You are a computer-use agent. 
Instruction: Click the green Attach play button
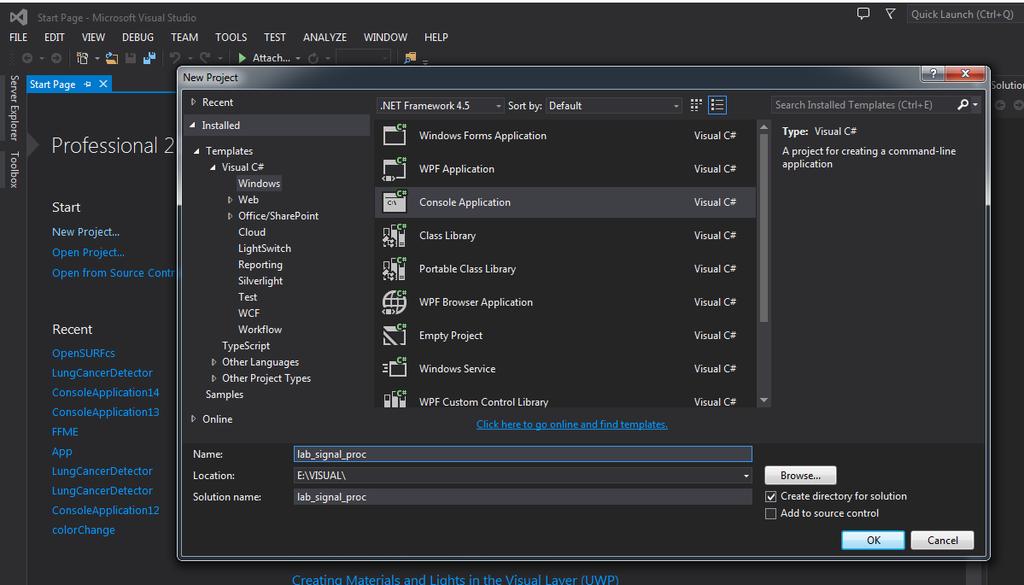coord(242,58)
